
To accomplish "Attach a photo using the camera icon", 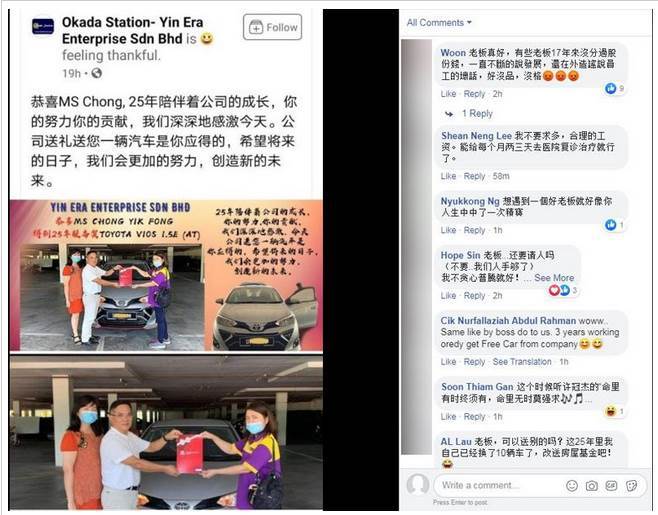I will (x=592, y=486).
